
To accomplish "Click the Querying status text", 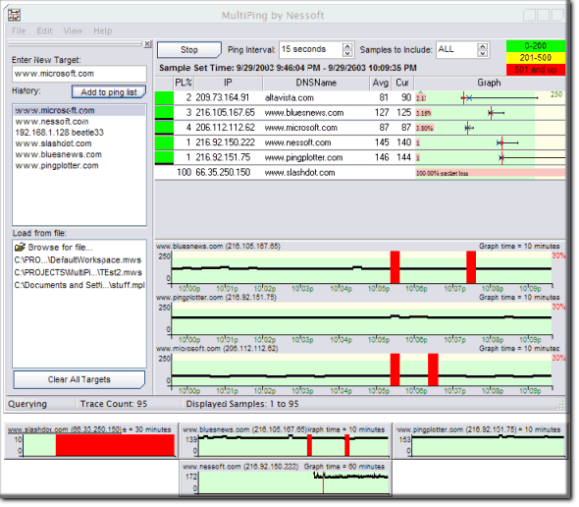I will click(27, 404).
